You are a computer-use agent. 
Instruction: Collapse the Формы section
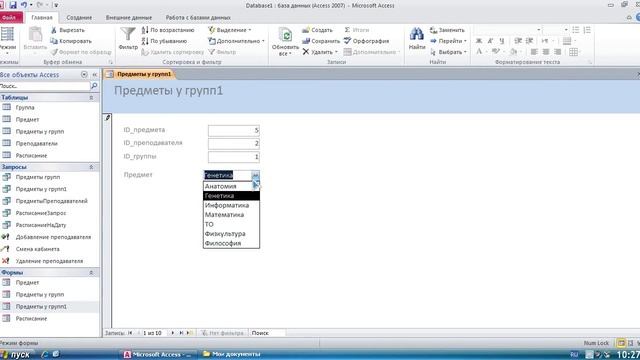point(91,272)
